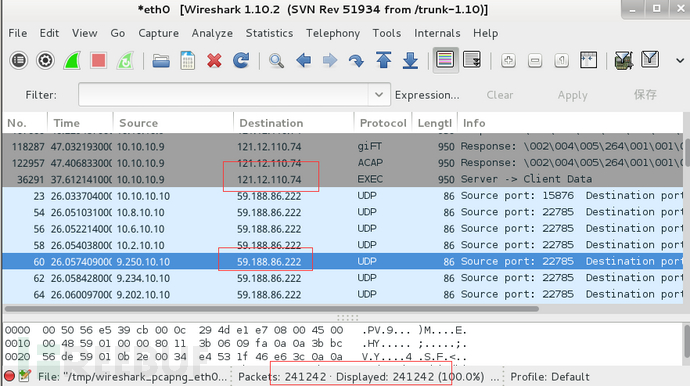This screenshot has width=690, height=386.
Task: Jump to the first packet
Action: (x=383, y=60)
